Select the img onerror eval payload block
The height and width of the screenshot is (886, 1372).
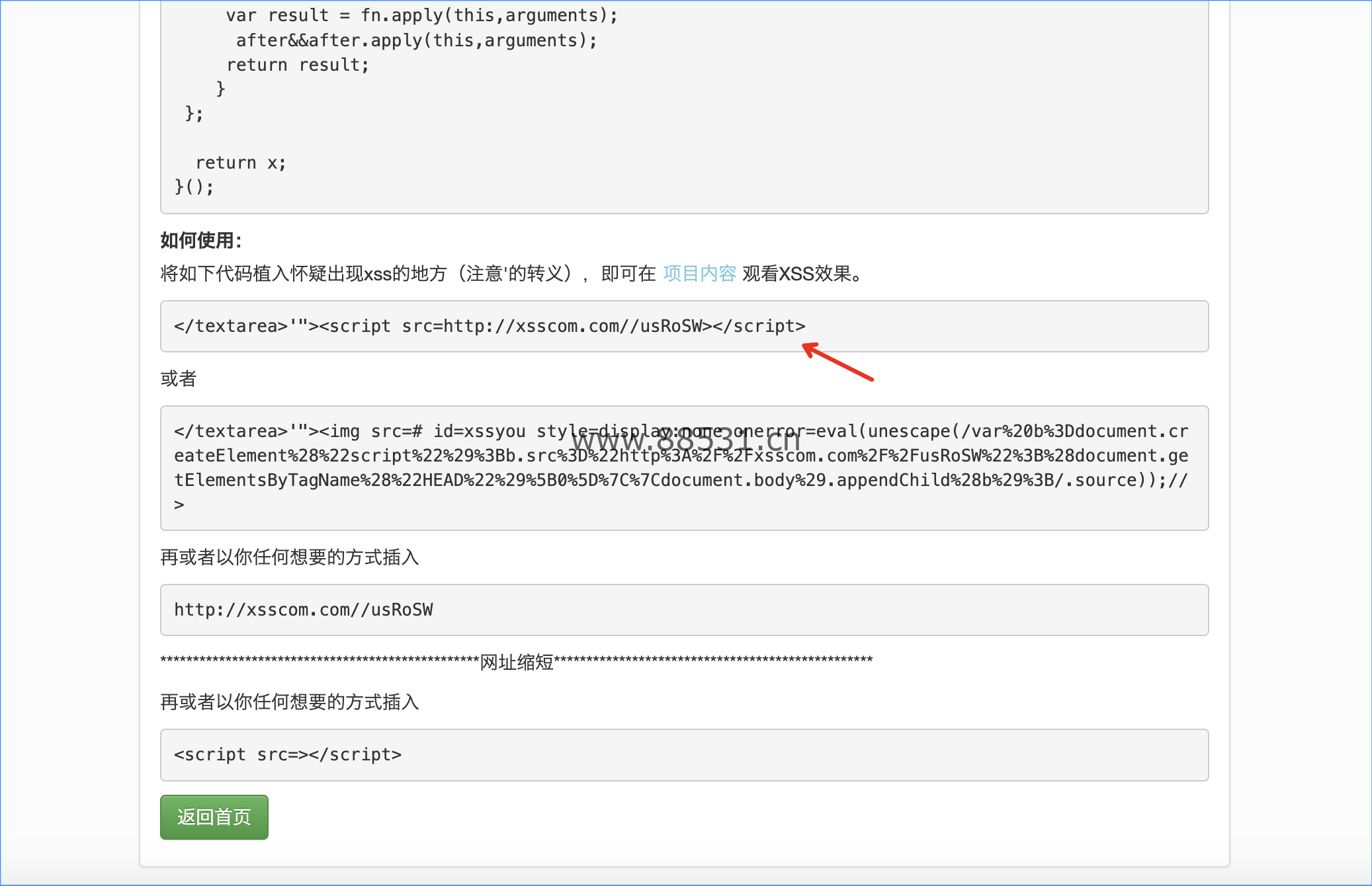click(x=684, y=468)
